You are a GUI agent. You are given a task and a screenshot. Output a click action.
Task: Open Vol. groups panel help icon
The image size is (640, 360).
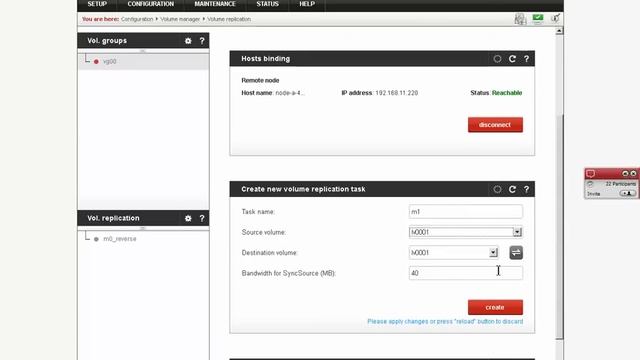pyautogui.click(x=202, y=41)
